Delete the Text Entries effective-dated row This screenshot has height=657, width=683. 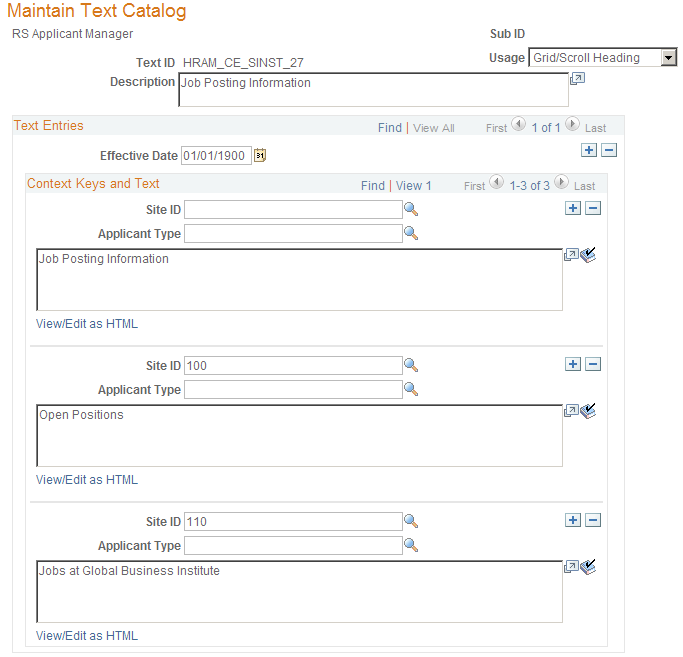[x=609, y=150]
